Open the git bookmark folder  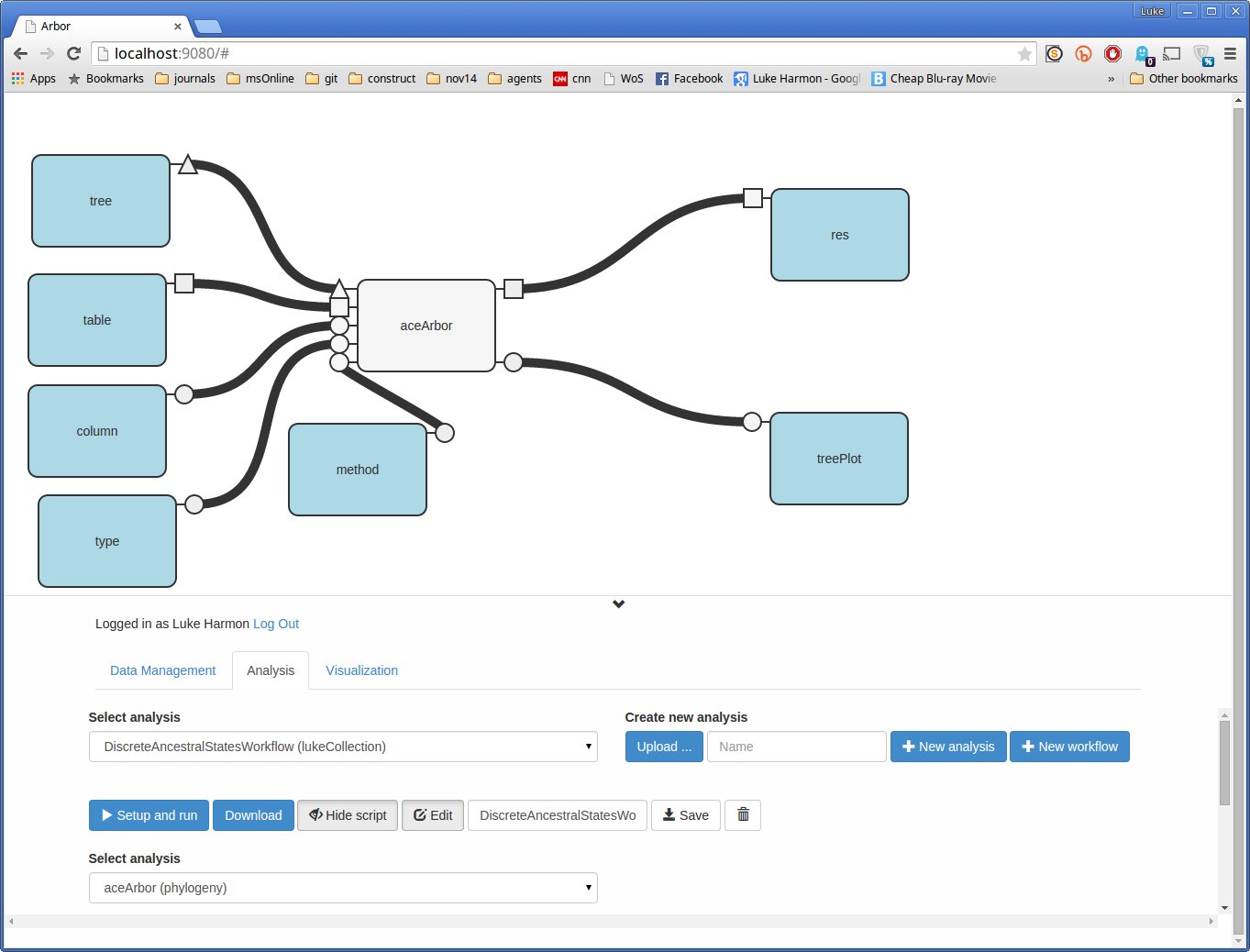pyautogui.click(x=322, y=79)
